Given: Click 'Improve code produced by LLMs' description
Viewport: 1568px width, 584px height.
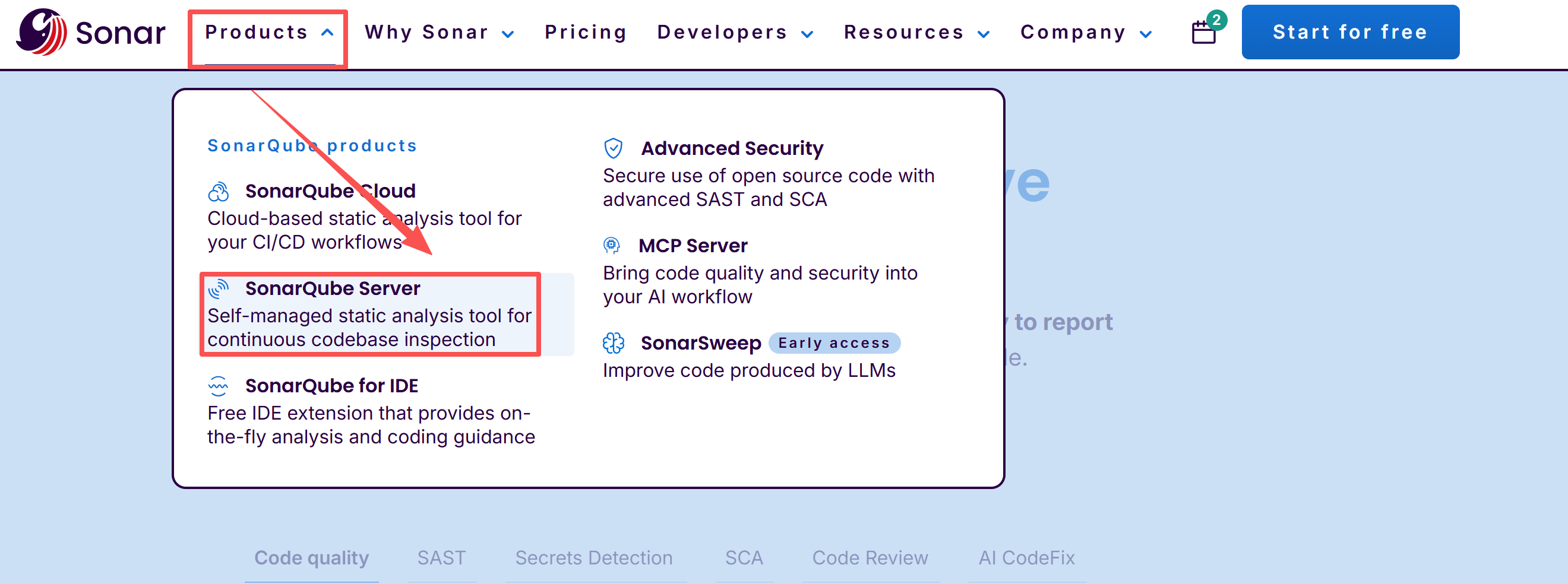Looking at the screenshot, I should click(x=750, y=370).
